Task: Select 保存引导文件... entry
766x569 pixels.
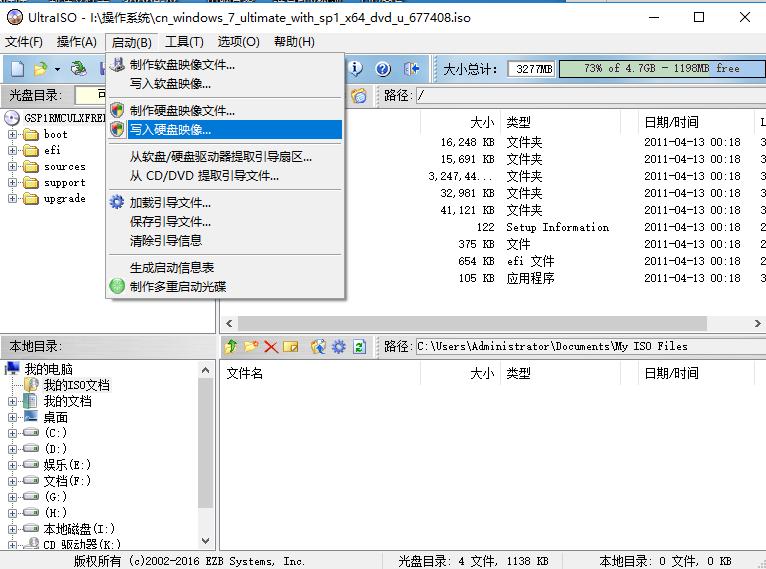Action: [x=224, y=221]
